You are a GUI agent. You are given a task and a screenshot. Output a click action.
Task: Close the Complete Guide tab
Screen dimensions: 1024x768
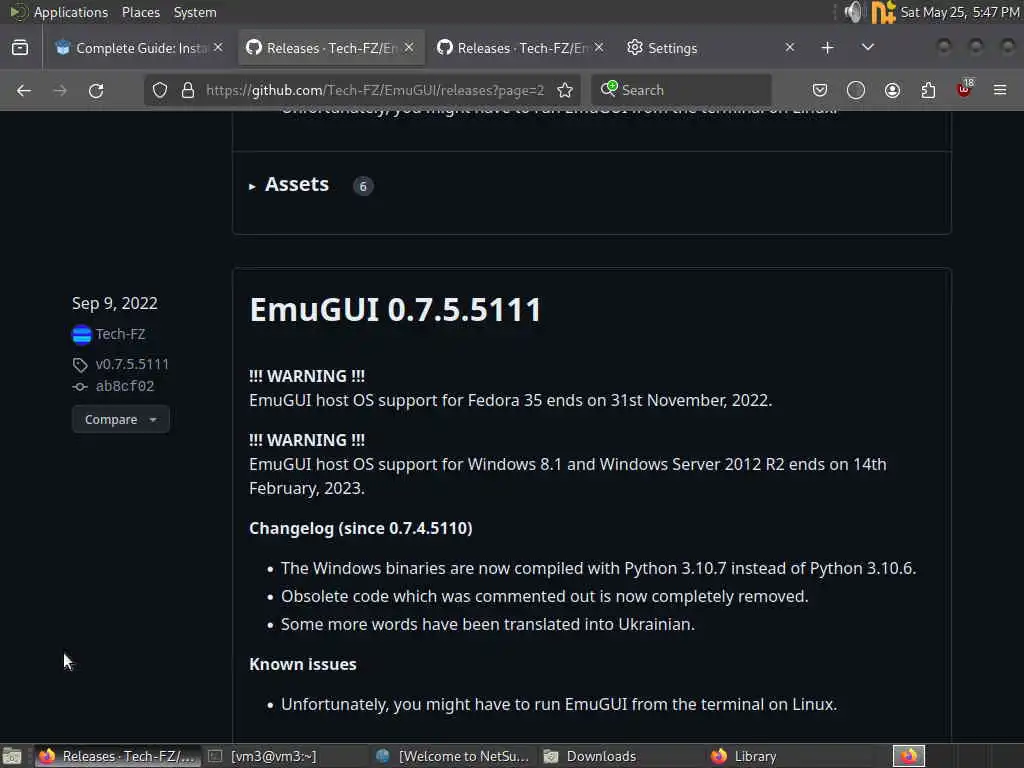point(218,48)
